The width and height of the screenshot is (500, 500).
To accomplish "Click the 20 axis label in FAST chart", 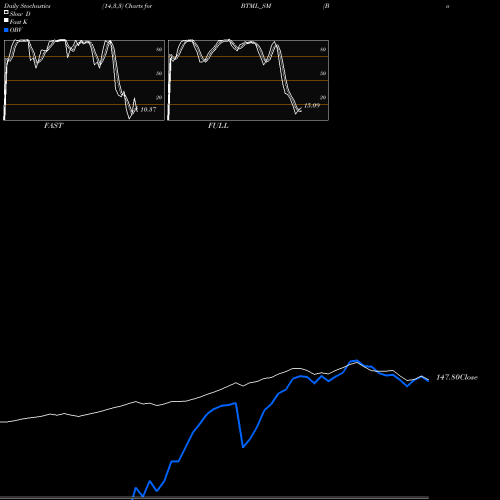I will pos(159,97).
